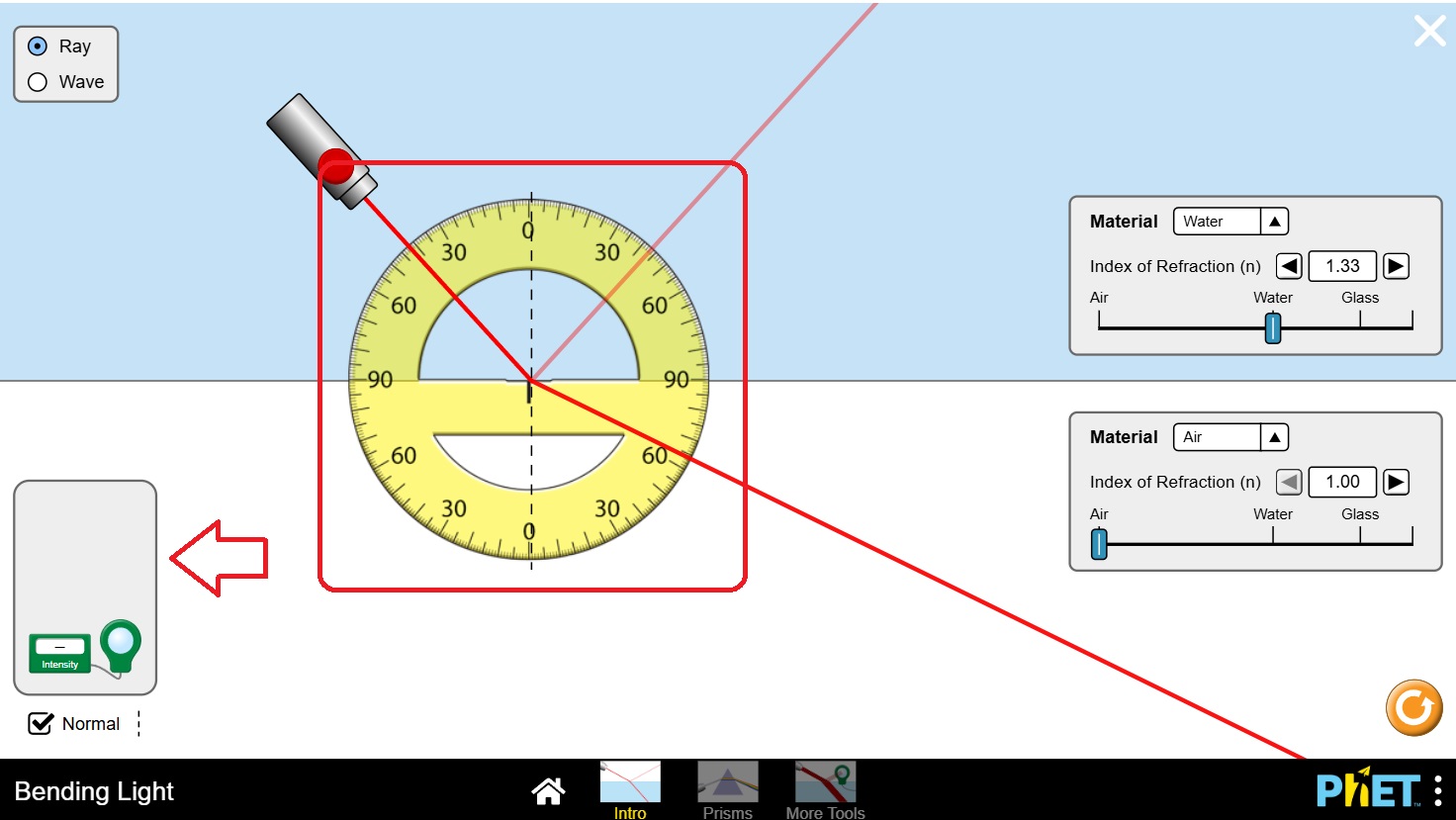The height and width of the screenshot is (820, 1456).
Task: Switch to the Prisms screen tab
Action: (727, 789)
